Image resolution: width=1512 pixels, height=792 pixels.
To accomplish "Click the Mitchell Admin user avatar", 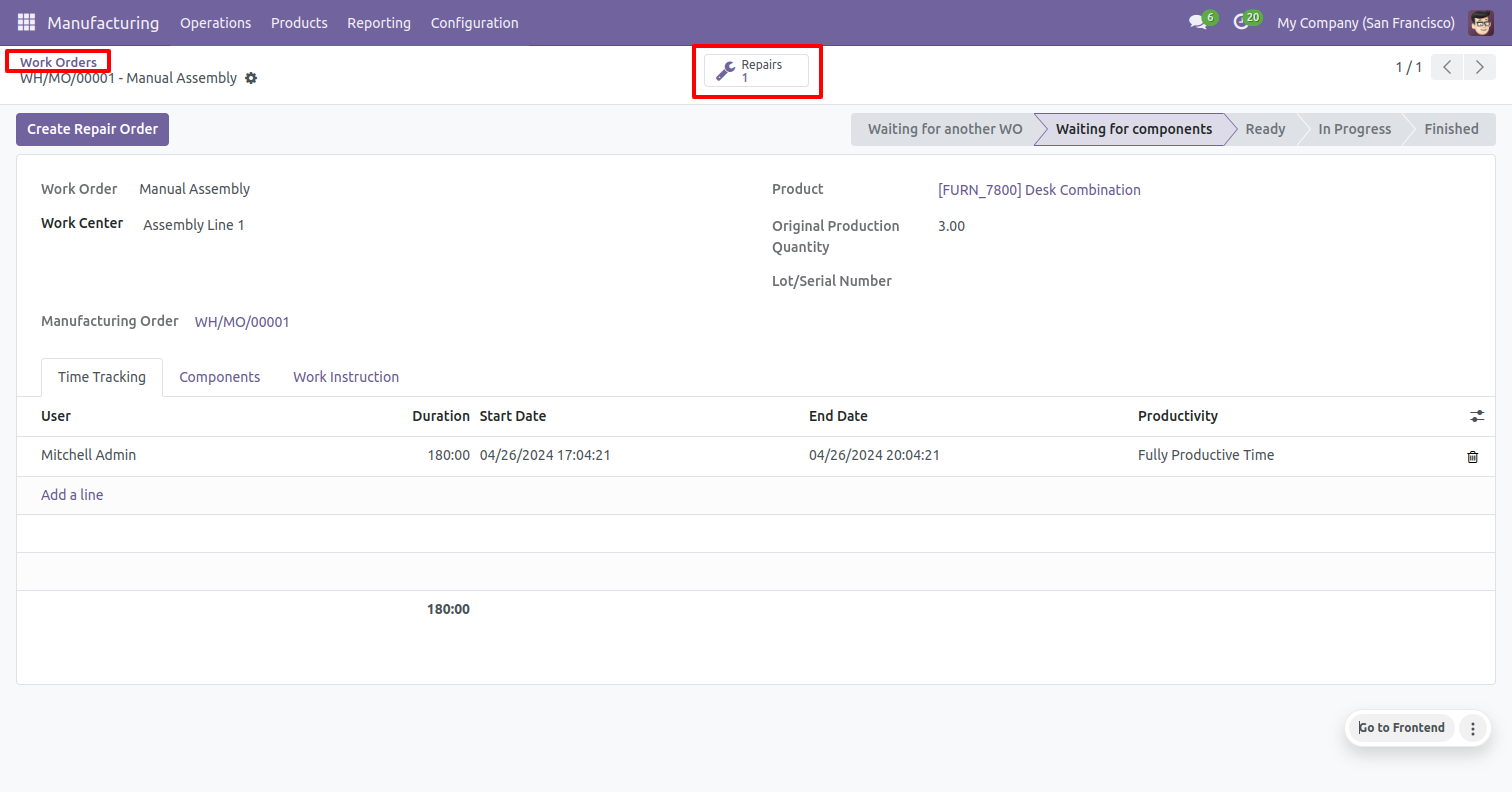I will [x=1481, y=22].
